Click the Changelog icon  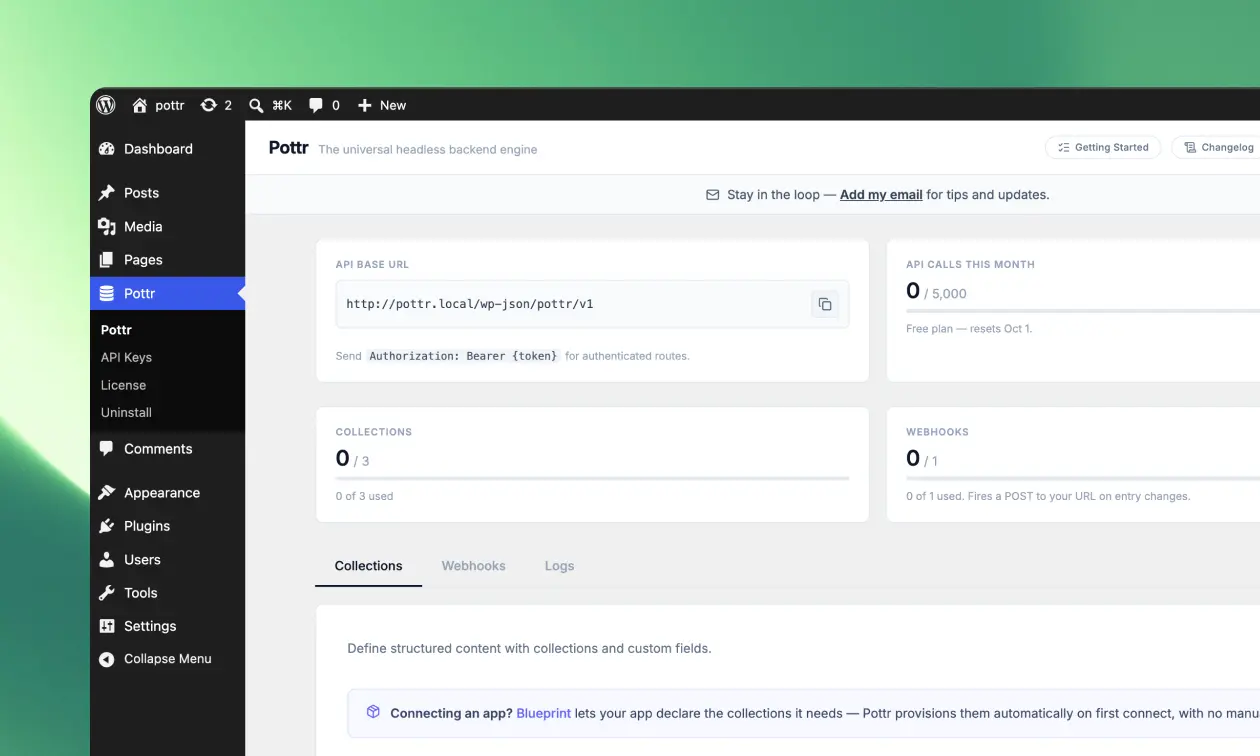point(1190,148)
